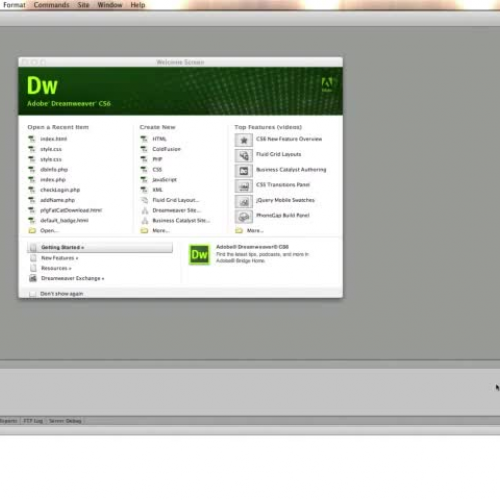Click the icon beside Create New JavaScript
The image size is (500, 500).
[x=144, y=180]
